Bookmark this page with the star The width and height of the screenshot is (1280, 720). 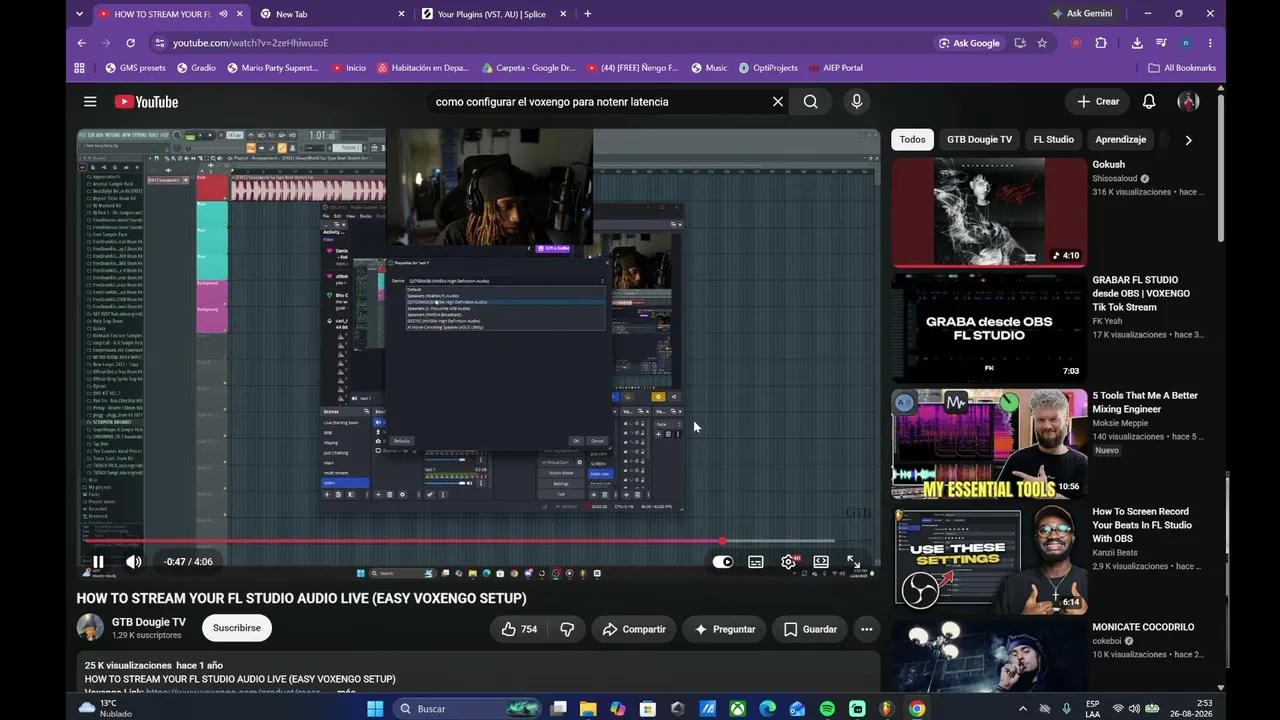click(x=1042, y=43)
